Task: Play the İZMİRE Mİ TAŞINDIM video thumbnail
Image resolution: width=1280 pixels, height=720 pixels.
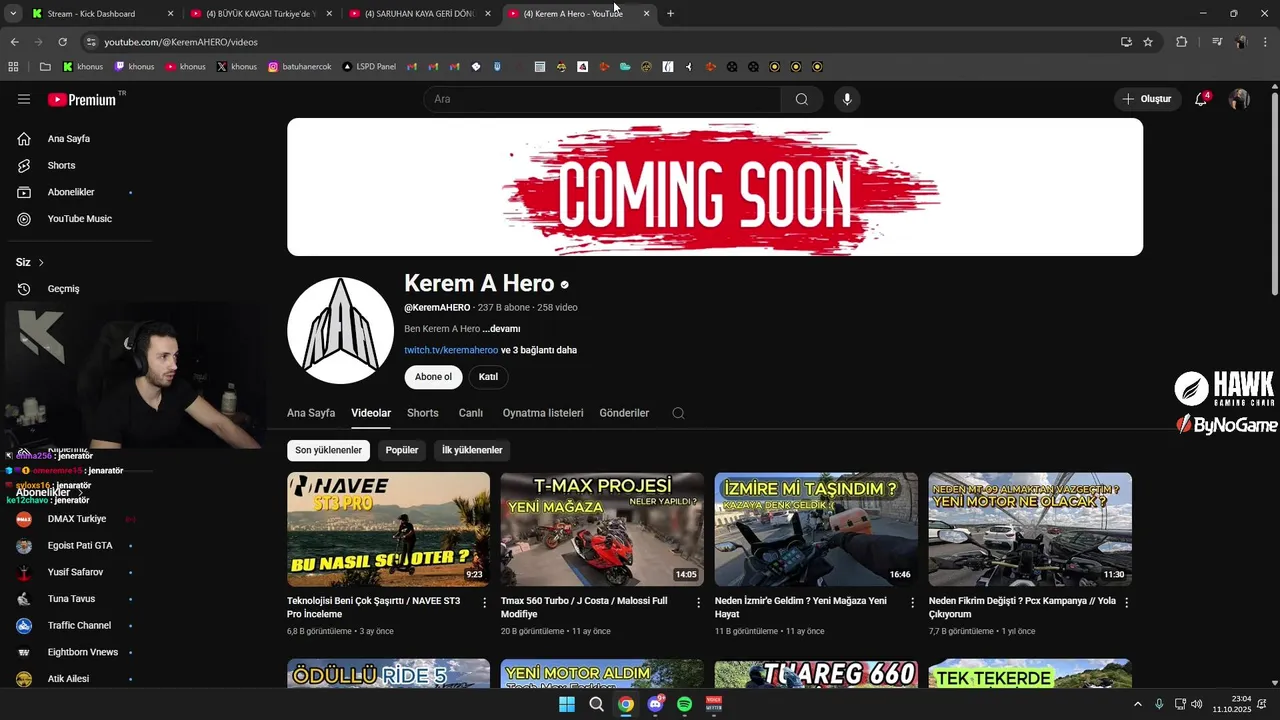Action: [x=816, y=529]
